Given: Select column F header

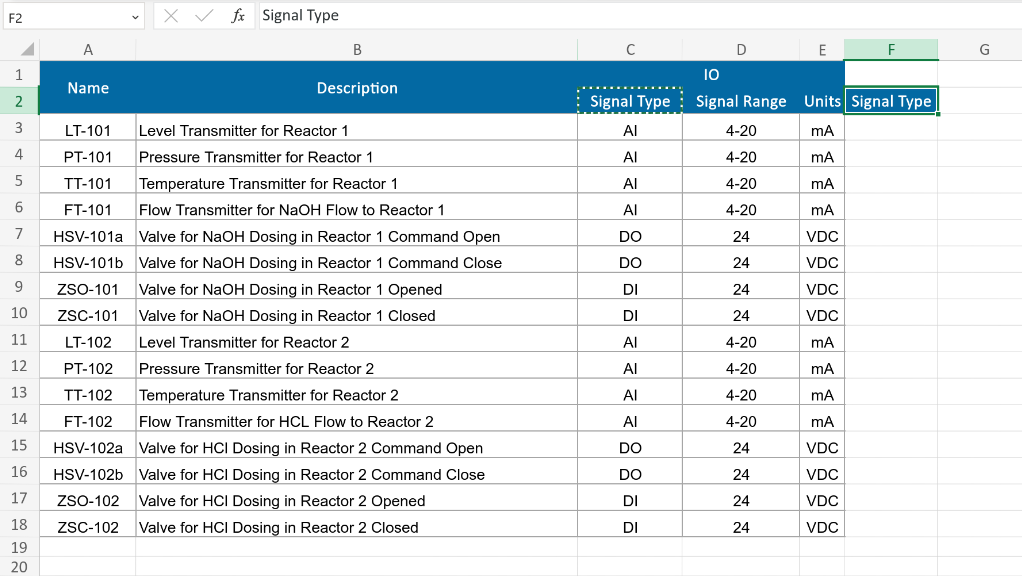Looking at the screenshot, I should [x=890, y=50].
